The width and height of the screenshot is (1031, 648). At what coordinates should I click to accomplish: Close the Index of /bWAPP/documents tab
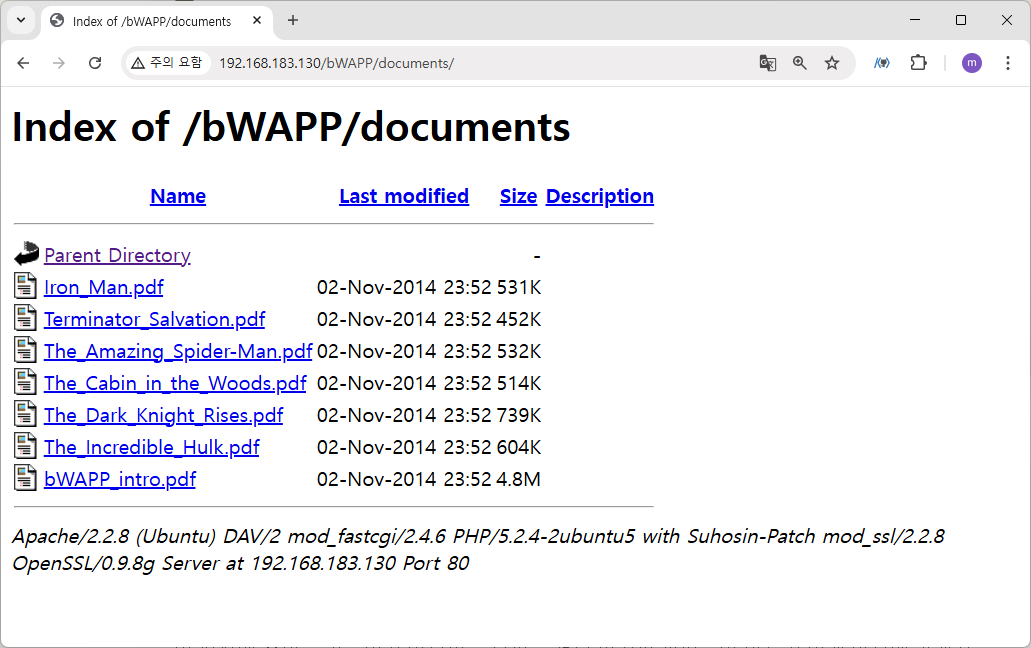click(x=257, y=20)
